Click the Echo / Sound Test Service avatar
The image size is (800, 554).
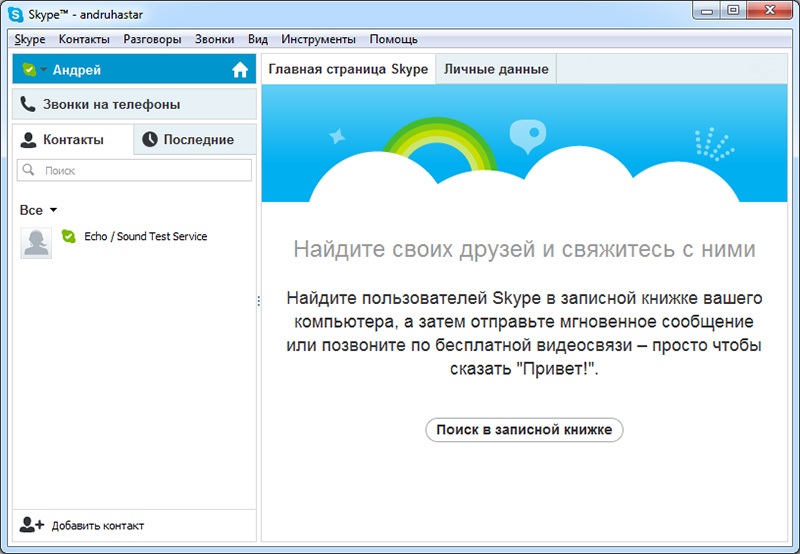click(36, 243)
